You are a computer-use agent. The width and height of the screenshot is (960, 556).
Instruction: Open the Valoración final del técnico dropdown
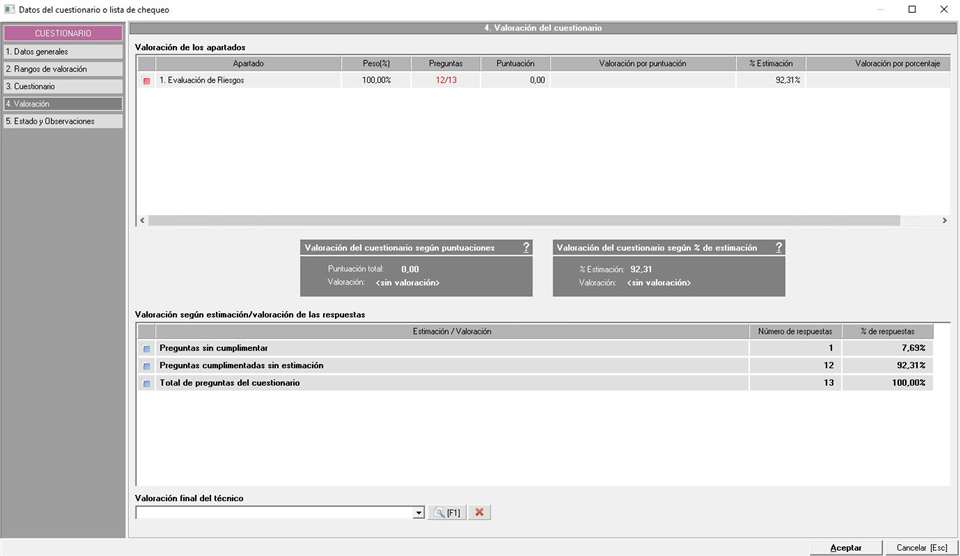click(x=418, y=513)
